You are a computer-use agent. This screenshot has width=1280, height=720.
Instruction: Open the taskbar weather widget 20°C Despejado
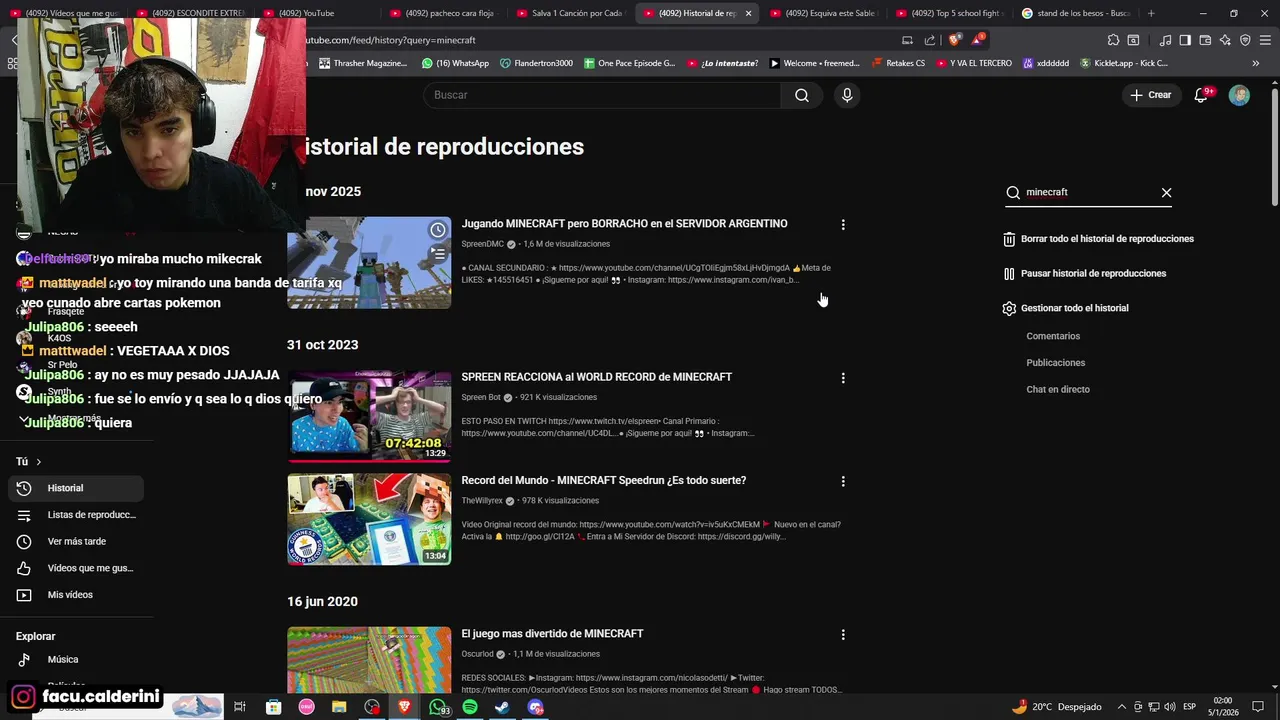point(1057,707)
